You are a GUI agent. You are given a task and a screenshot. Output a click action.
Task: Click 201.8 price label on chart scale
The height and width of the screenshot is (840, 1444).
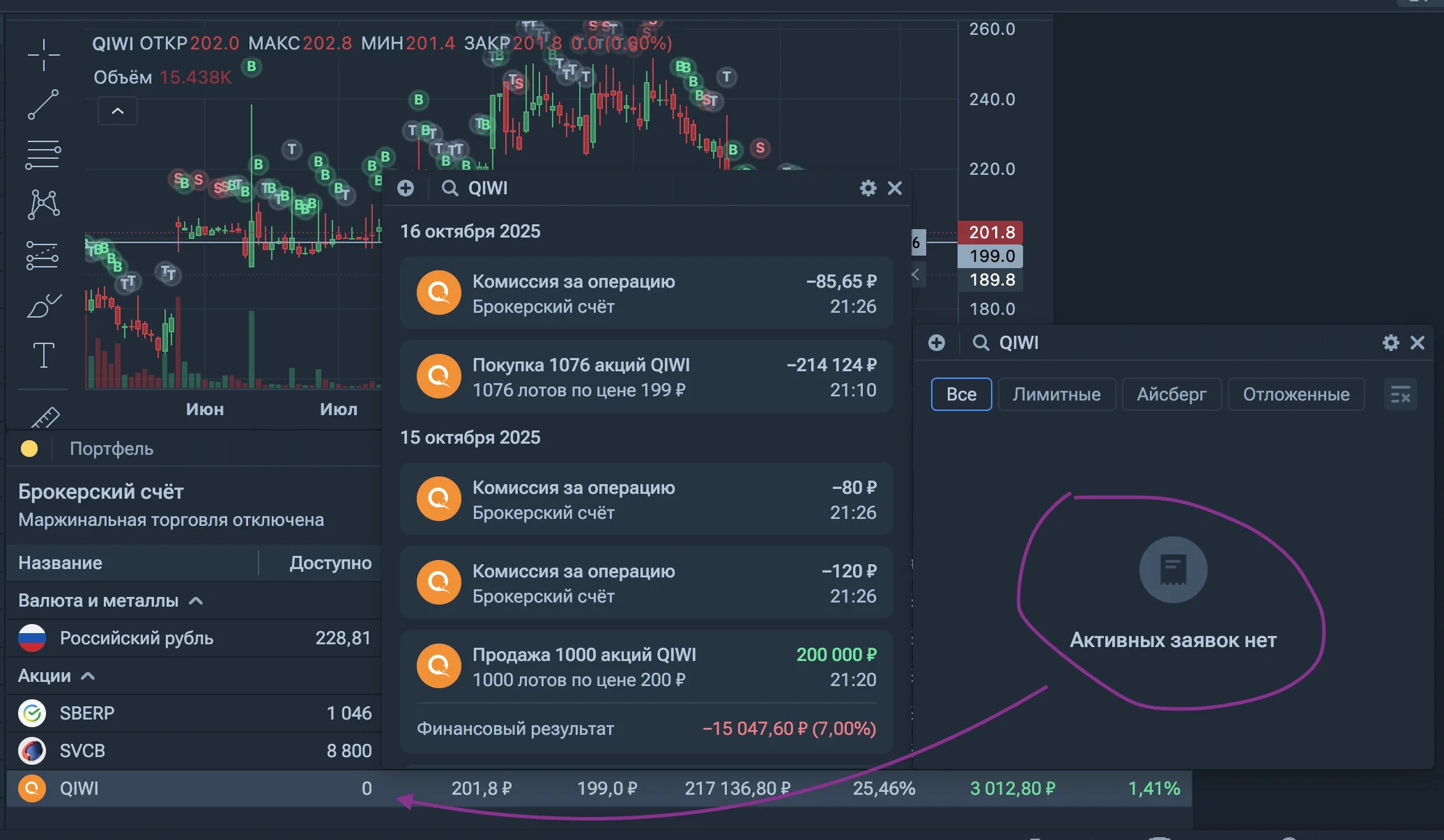[991, 232]
